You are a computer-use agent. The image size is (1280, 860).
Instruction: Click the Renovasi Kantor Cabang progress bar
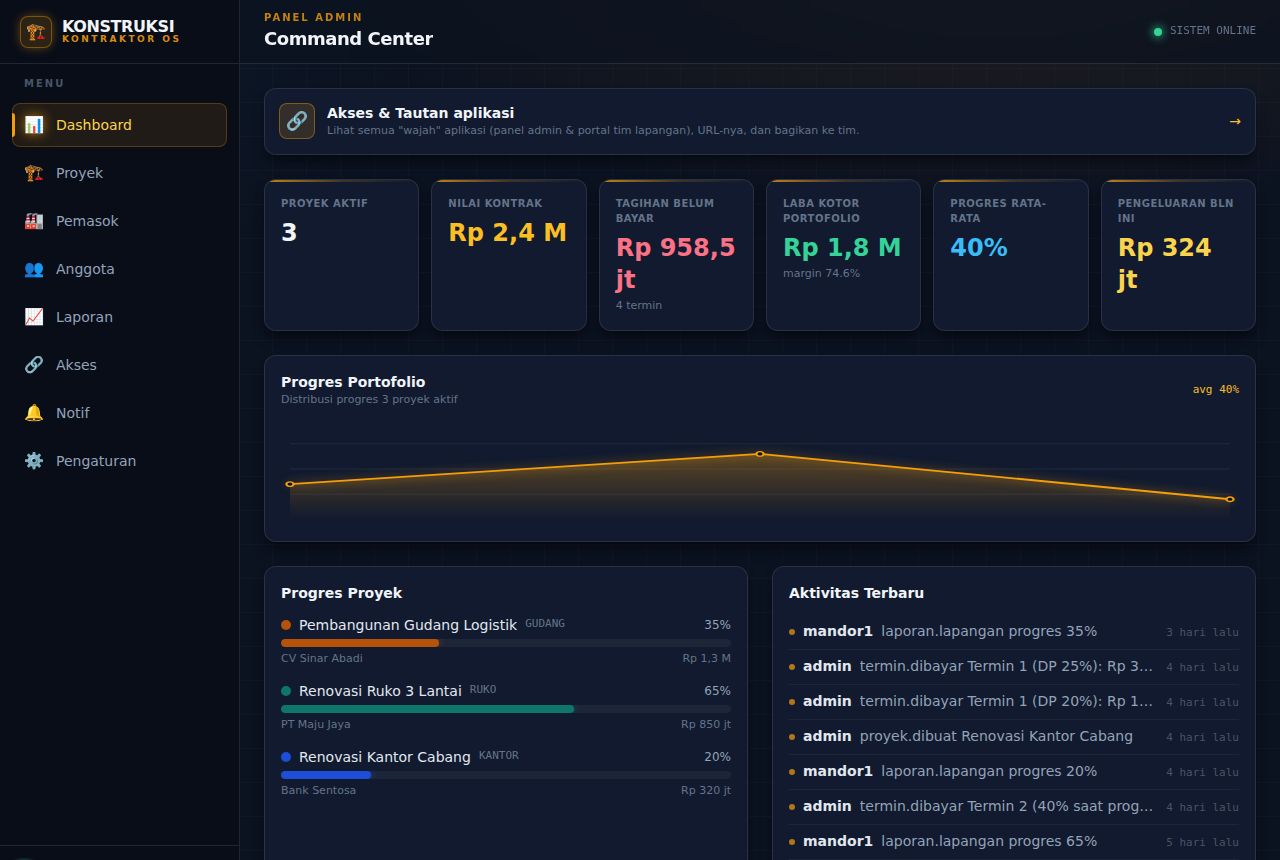pyautogui.click(x=506, y=775)
